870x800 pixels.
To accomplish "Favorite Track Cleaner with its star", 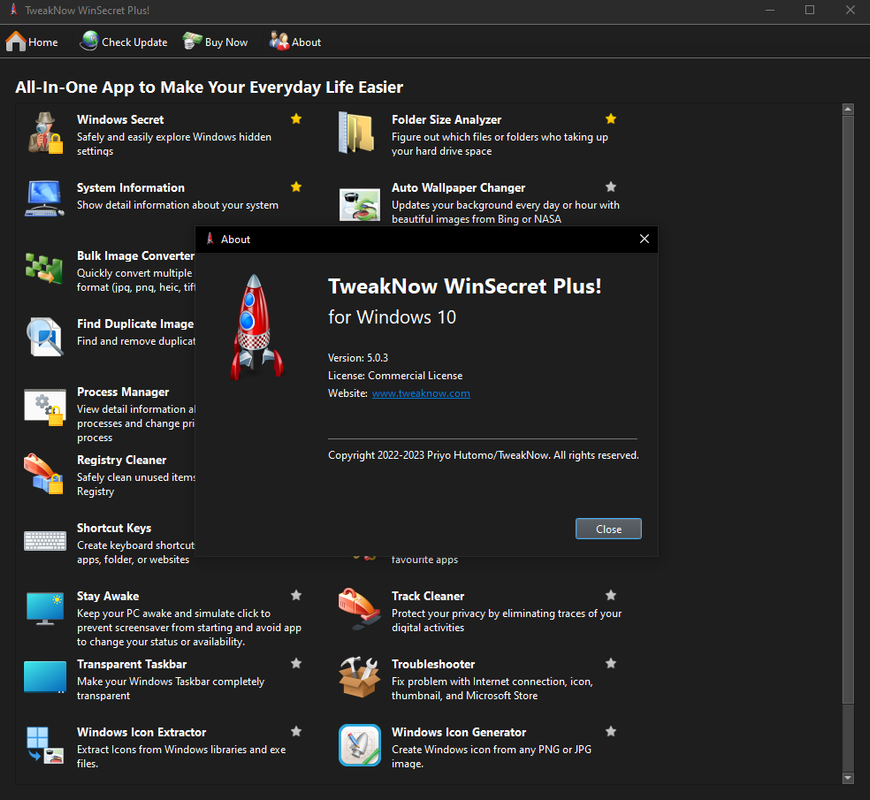I will tap(611, 595).
